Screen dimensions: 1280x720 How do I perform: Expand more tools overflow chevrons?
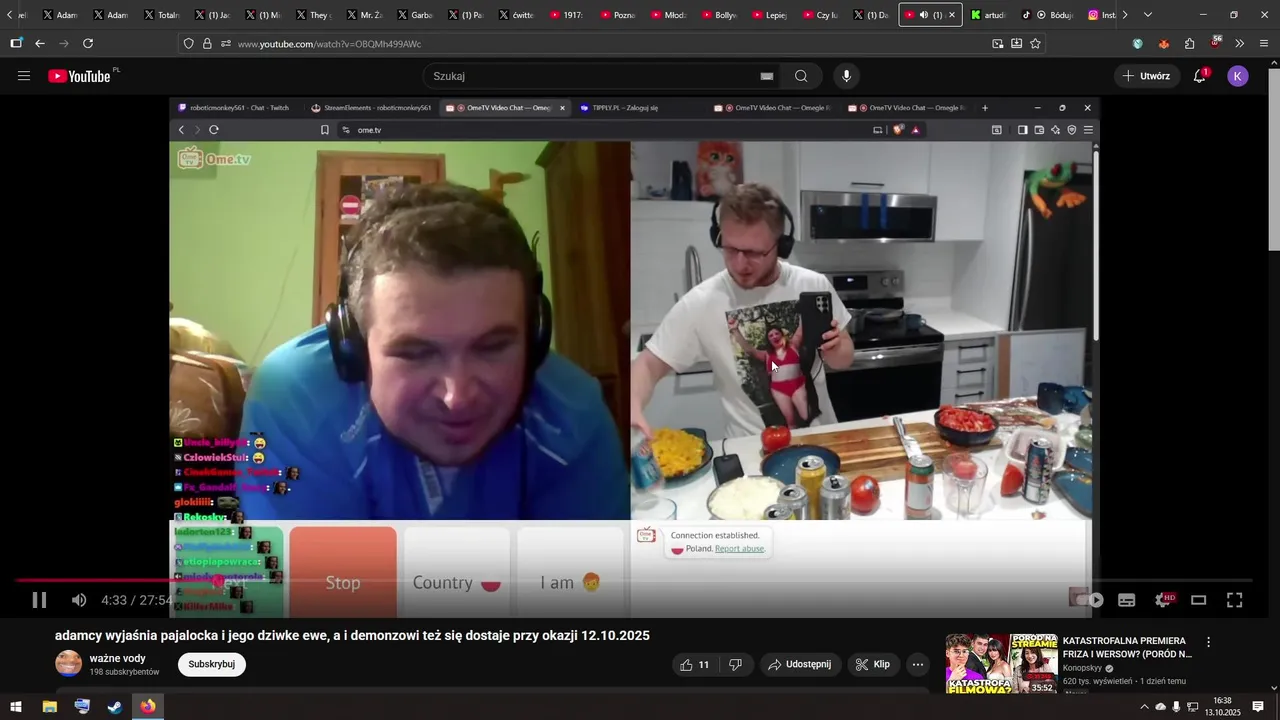tap(1240, 44)
